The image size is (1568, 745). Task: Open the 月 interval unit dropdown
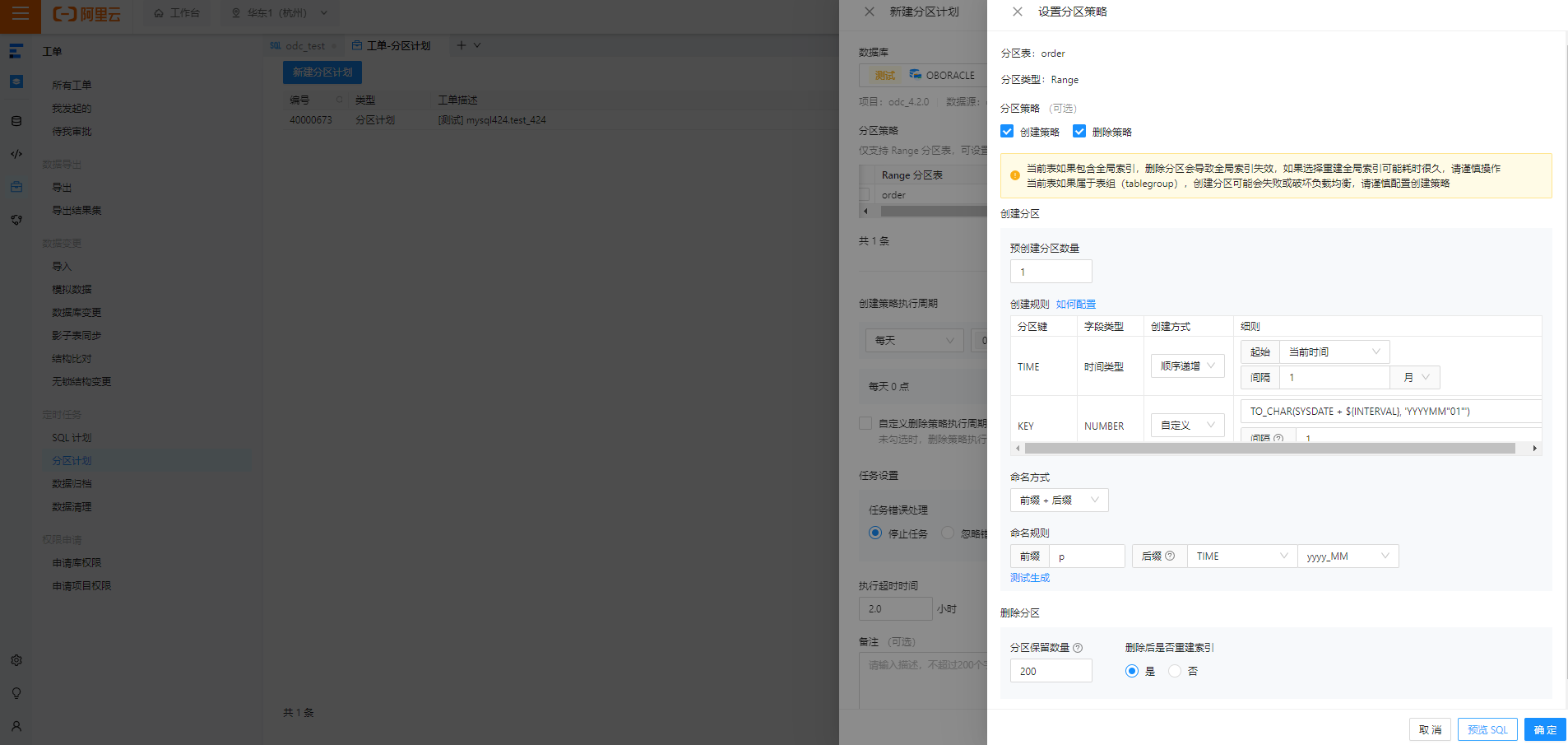(1415, 377)
